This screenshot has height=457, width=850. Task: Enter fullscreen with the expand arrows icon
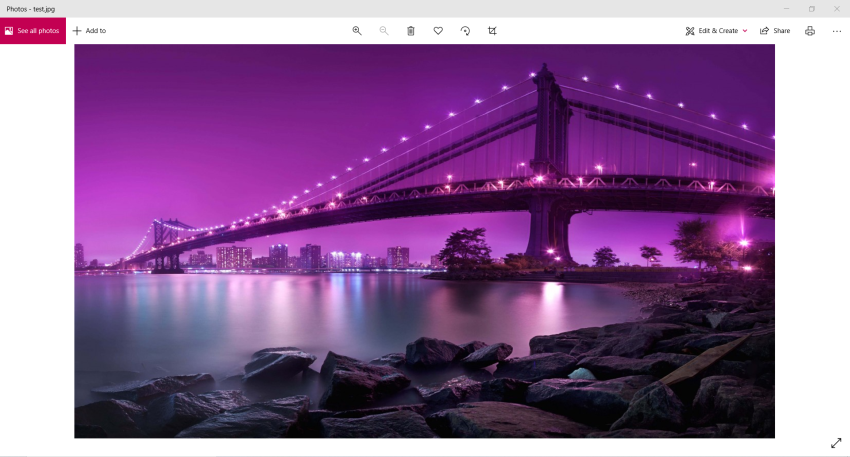[x=836, y=443]
